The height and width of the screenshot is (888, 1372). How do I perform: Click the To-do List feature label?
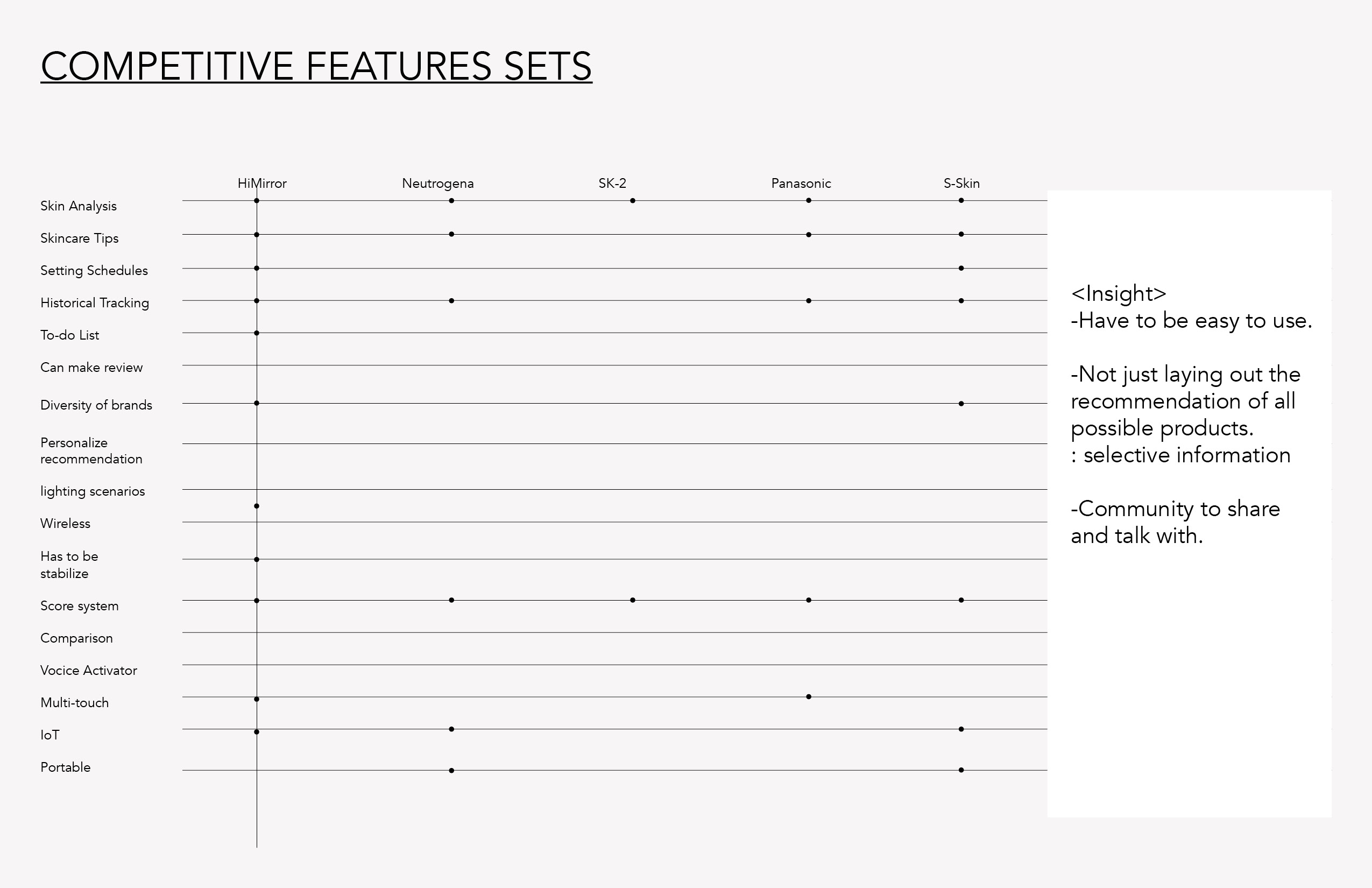coord(70,335)
